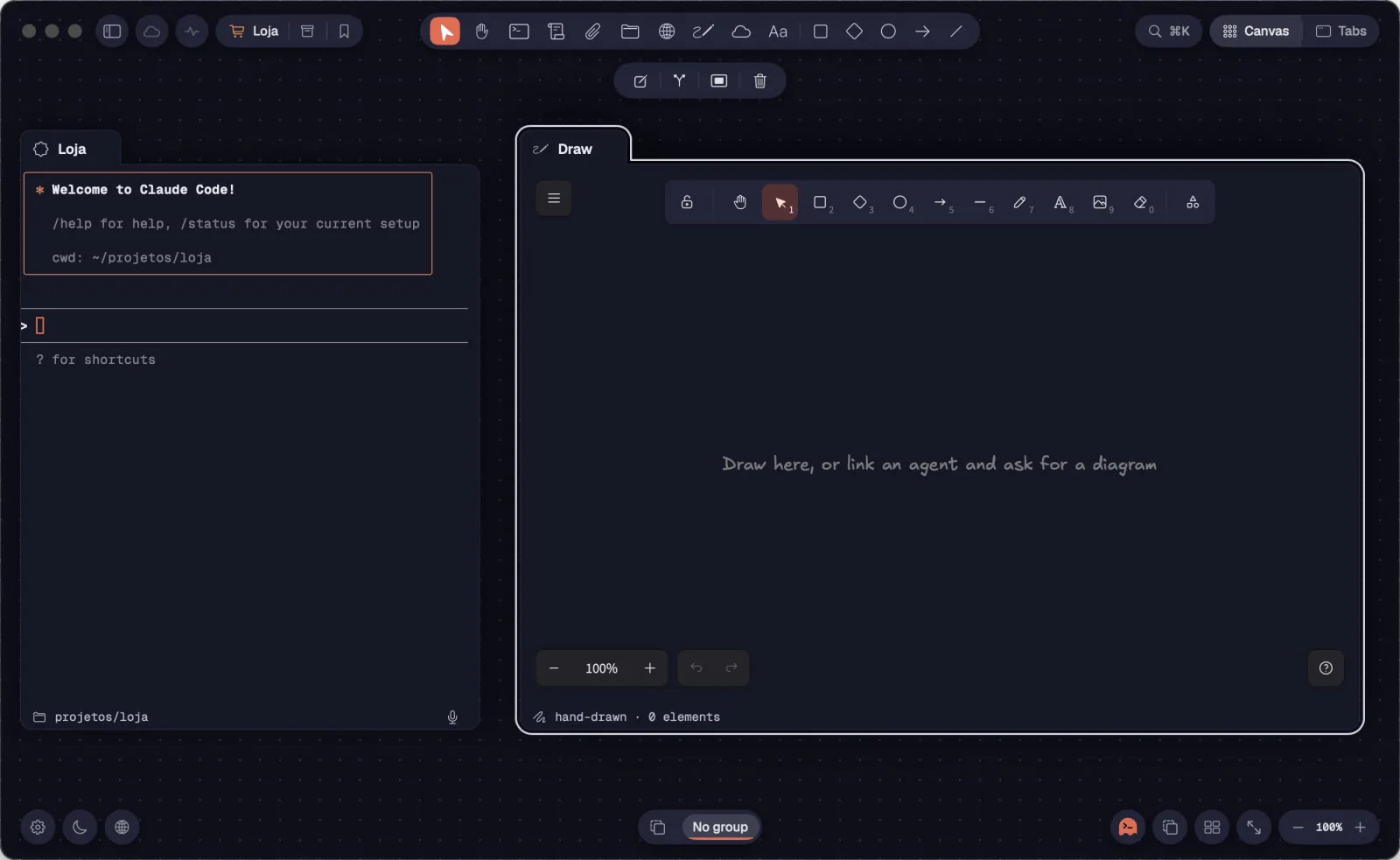1400x860 pixels.
Task: Switch to Canvas view
Action: coord(1256,31)
